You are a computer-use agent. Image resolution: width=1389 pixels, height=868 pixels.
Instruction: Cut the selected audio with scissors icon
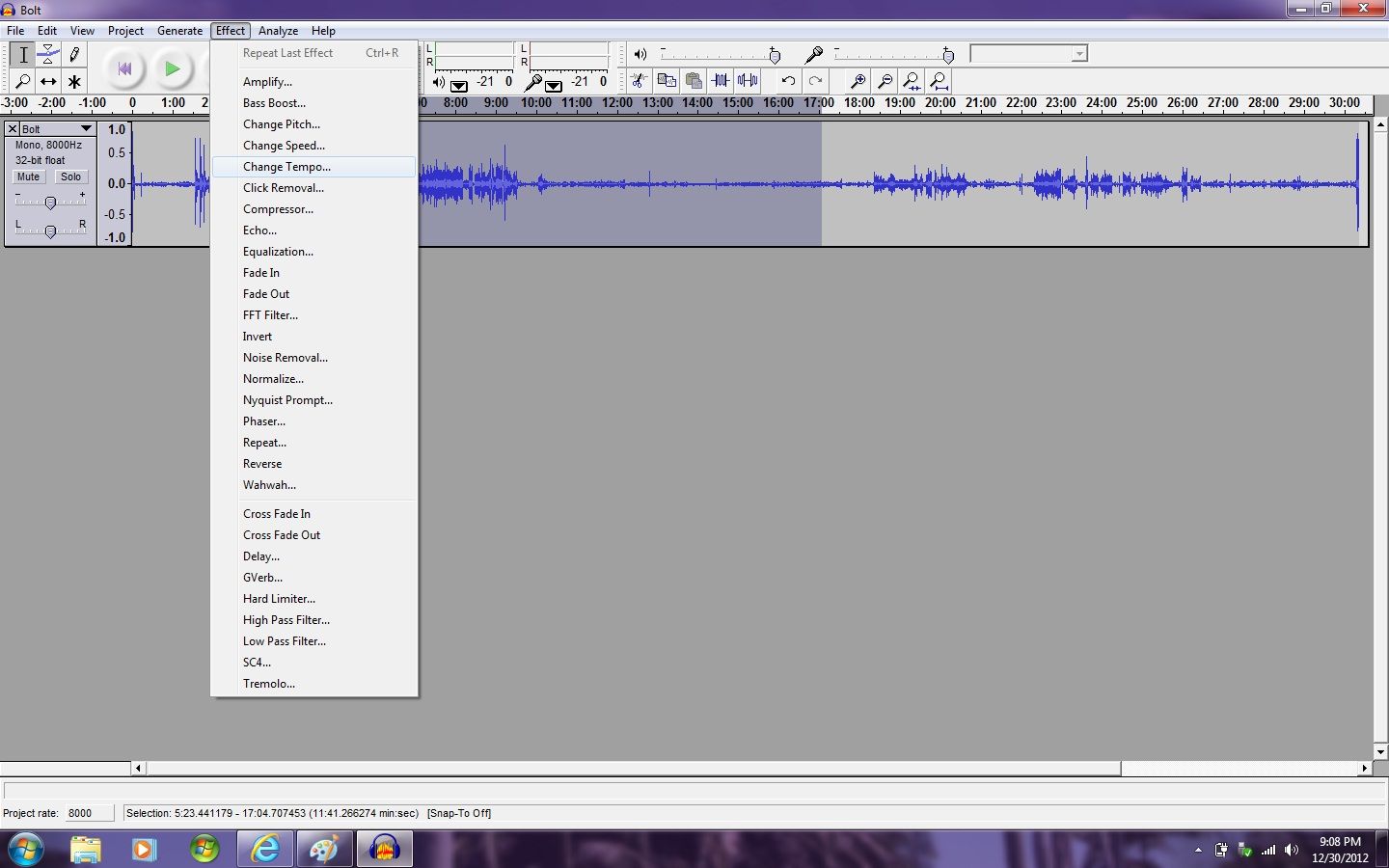[x=639, y=81]
